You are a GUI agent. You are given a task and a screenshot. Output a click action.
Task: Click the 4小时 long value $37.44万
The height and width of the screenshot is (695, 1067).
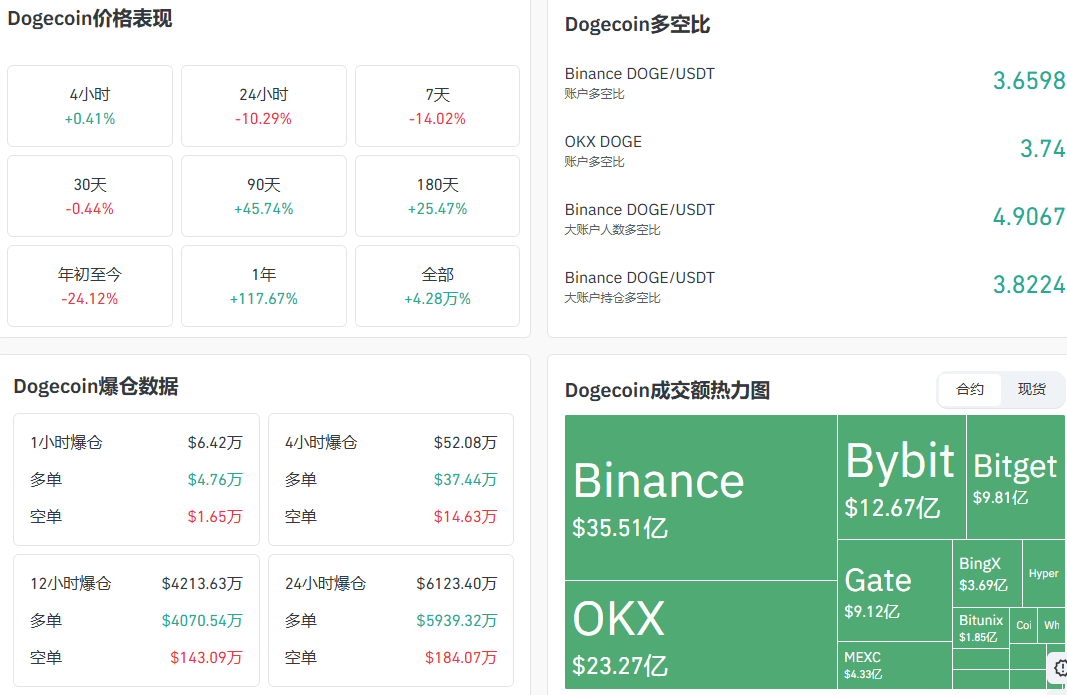pyautogui.click(x=465, y=479)
